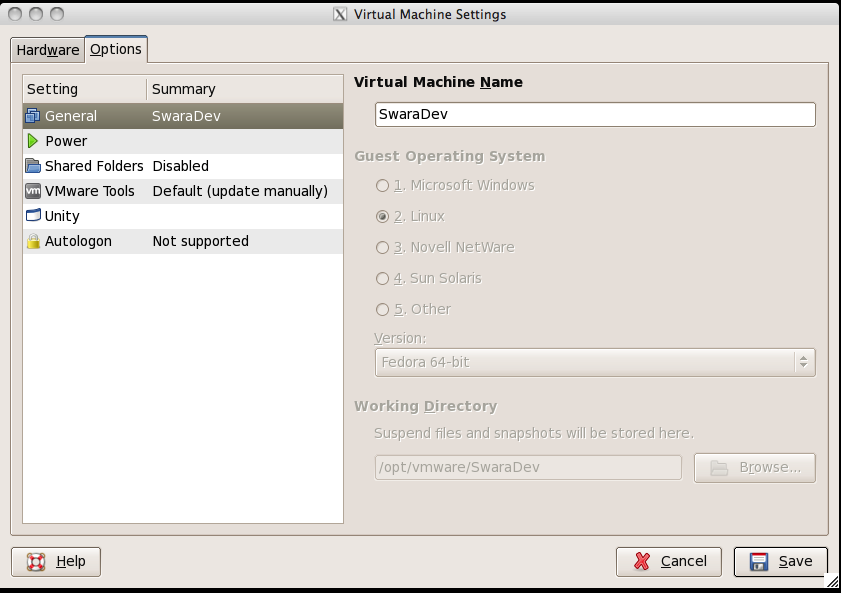Click the working directory path field
Screen dimensions: 841x593
tap(528, 468)
